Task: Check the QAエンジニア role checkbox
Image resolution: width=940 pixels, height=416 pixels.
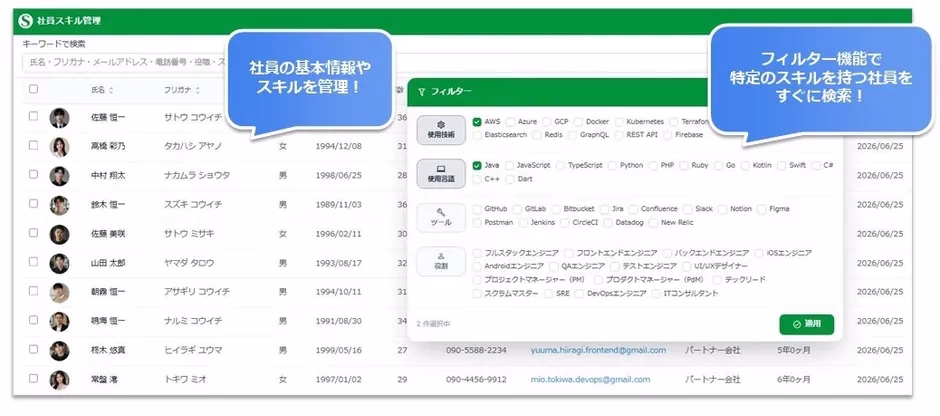Action: [x=554, y=266]
